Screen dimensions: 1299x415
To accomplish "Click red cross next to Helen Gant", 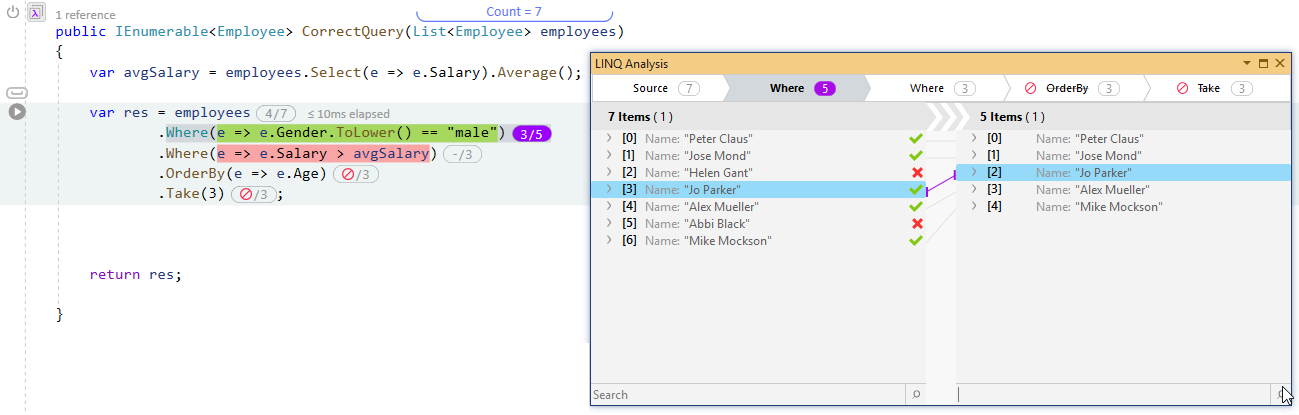I will click(917, 172).
